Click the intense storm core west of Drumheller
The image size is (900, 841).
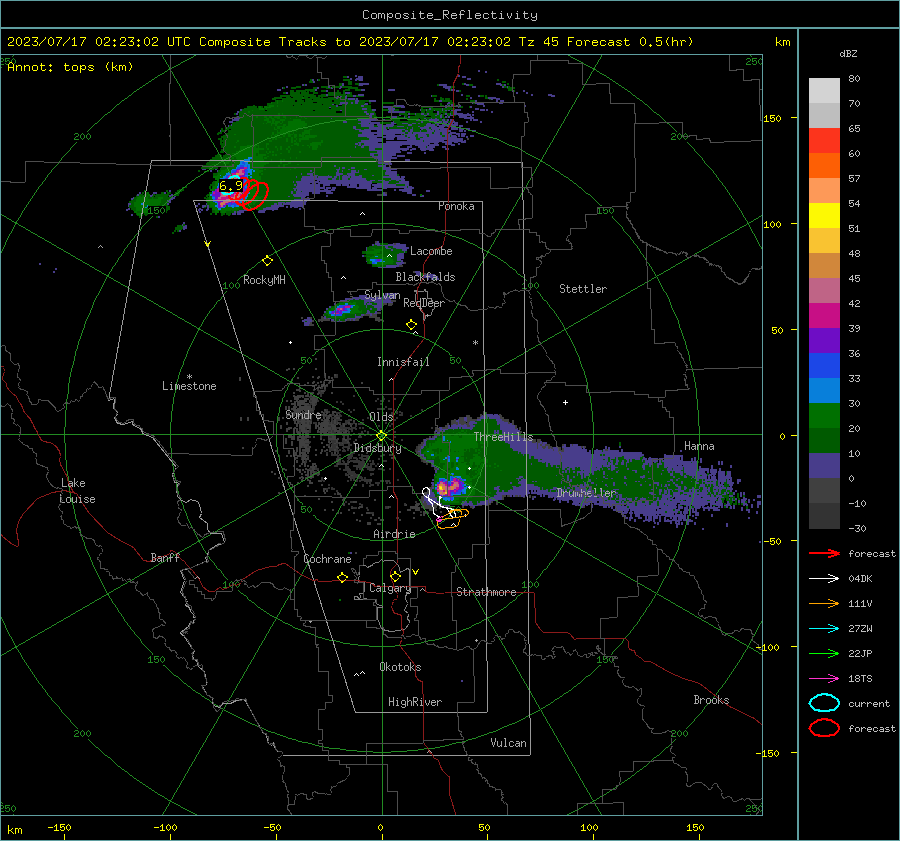(x=450, y=487)
